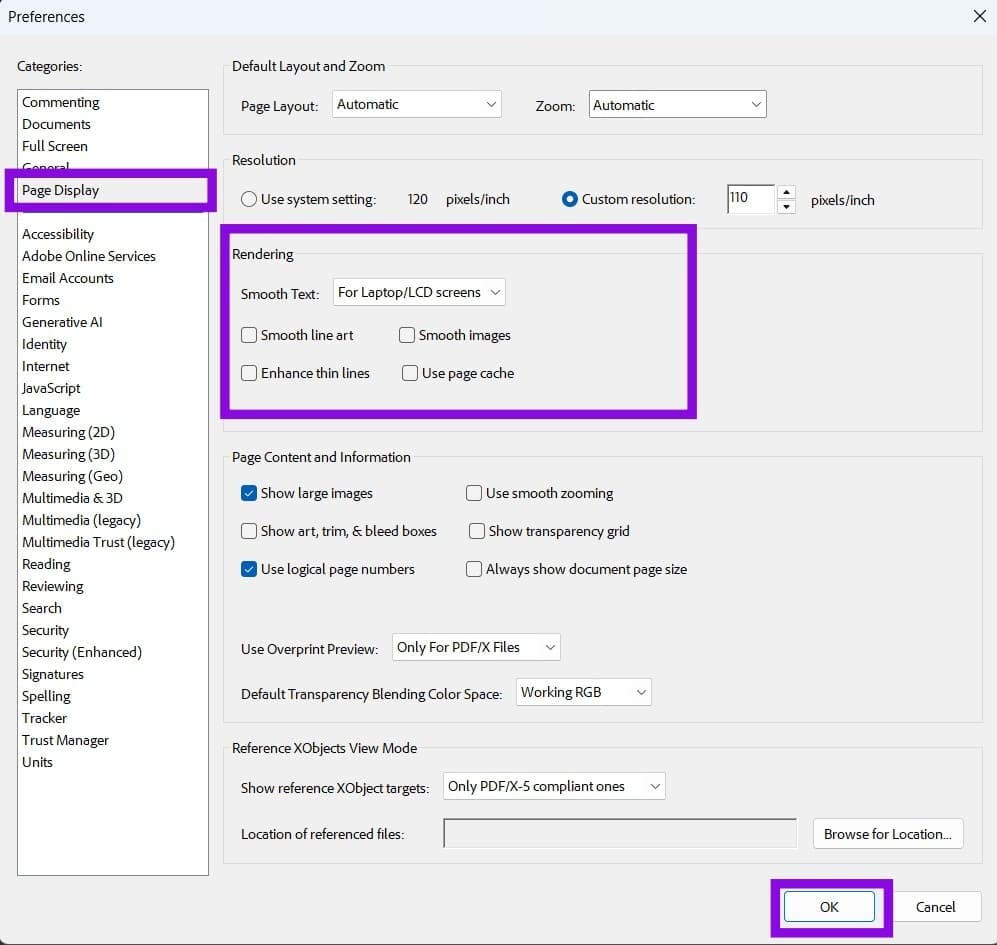
Task: Open the Full Screen category
Action: point(55,146)
